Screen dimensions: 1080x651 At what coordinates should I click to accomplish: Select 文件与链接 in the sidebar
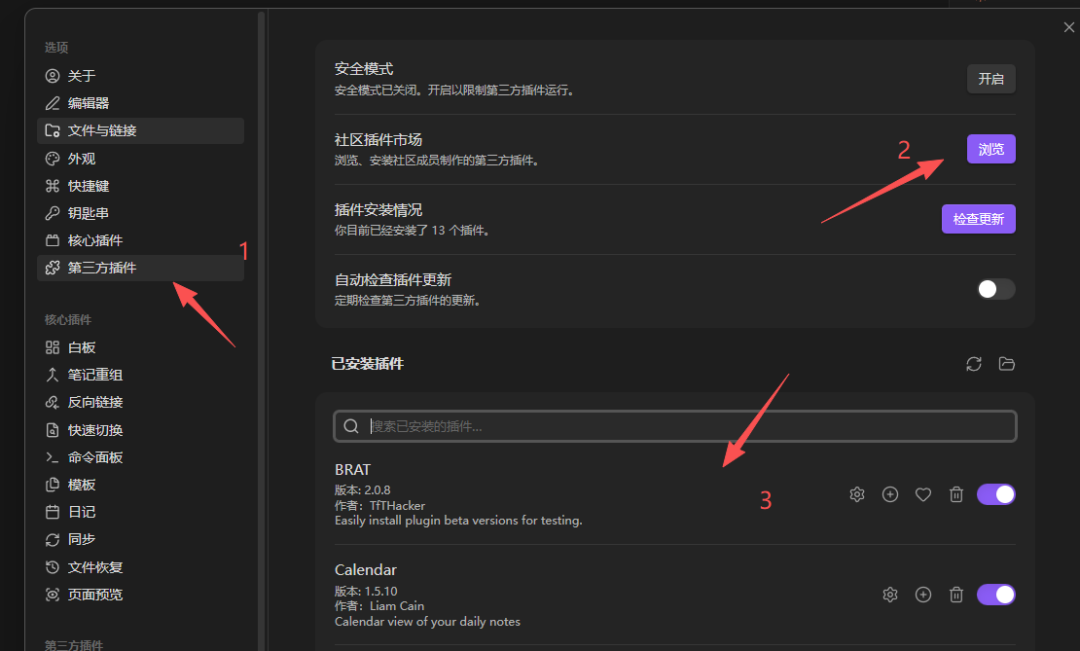coord(141,131)
